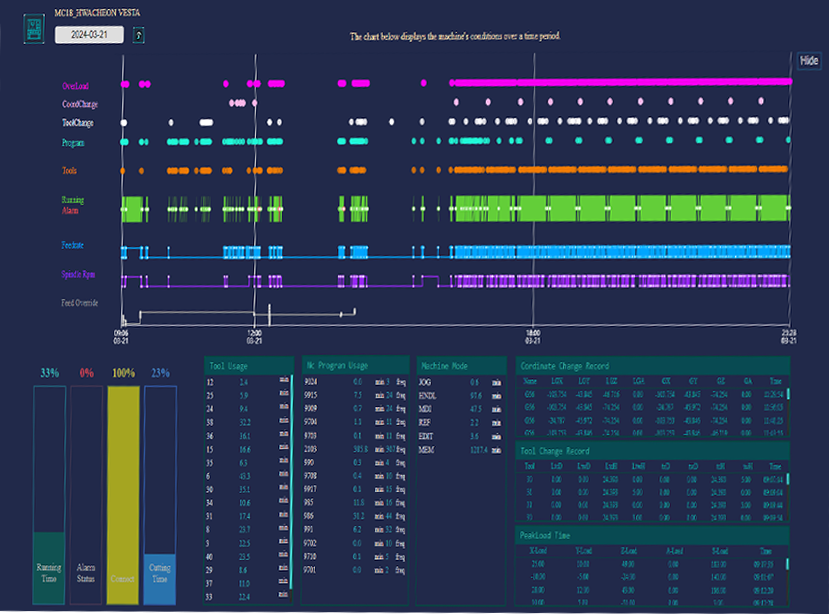Viewport: 829px width, 614px height.
Task: Toggle the ToolChange series label
Action: (x=77, y=122)
